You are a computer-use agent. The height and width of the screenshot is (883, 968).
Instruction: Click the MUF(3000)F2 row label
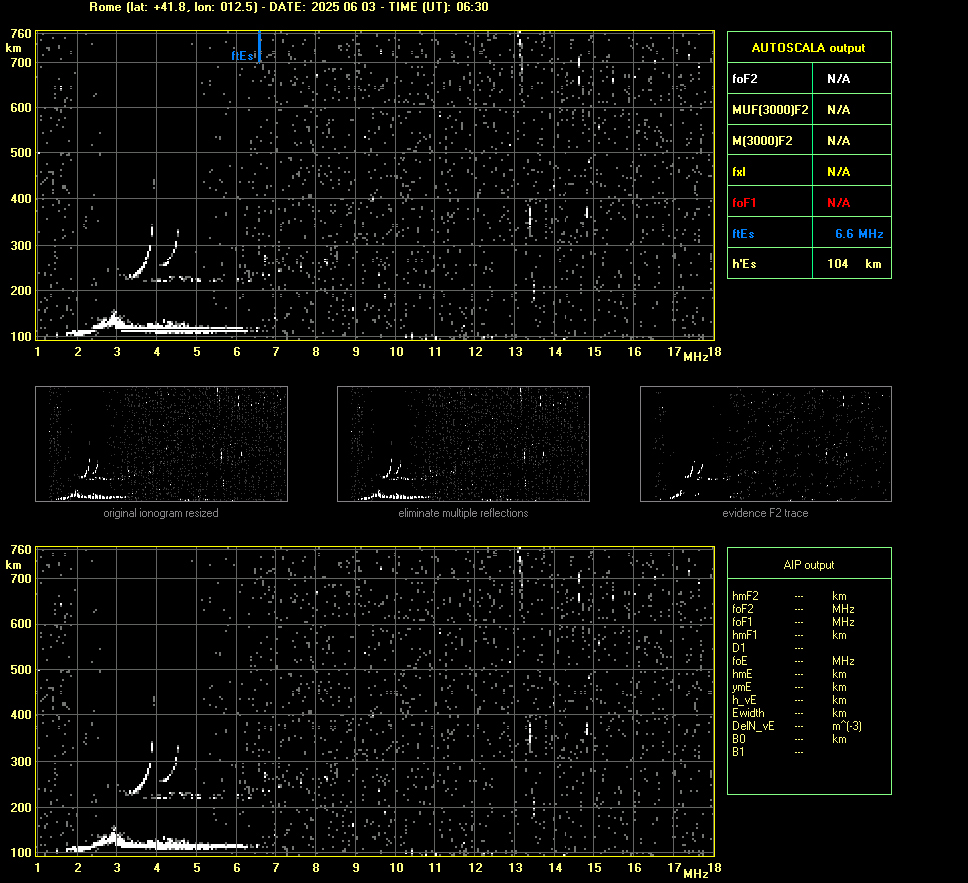coord(770,110)
